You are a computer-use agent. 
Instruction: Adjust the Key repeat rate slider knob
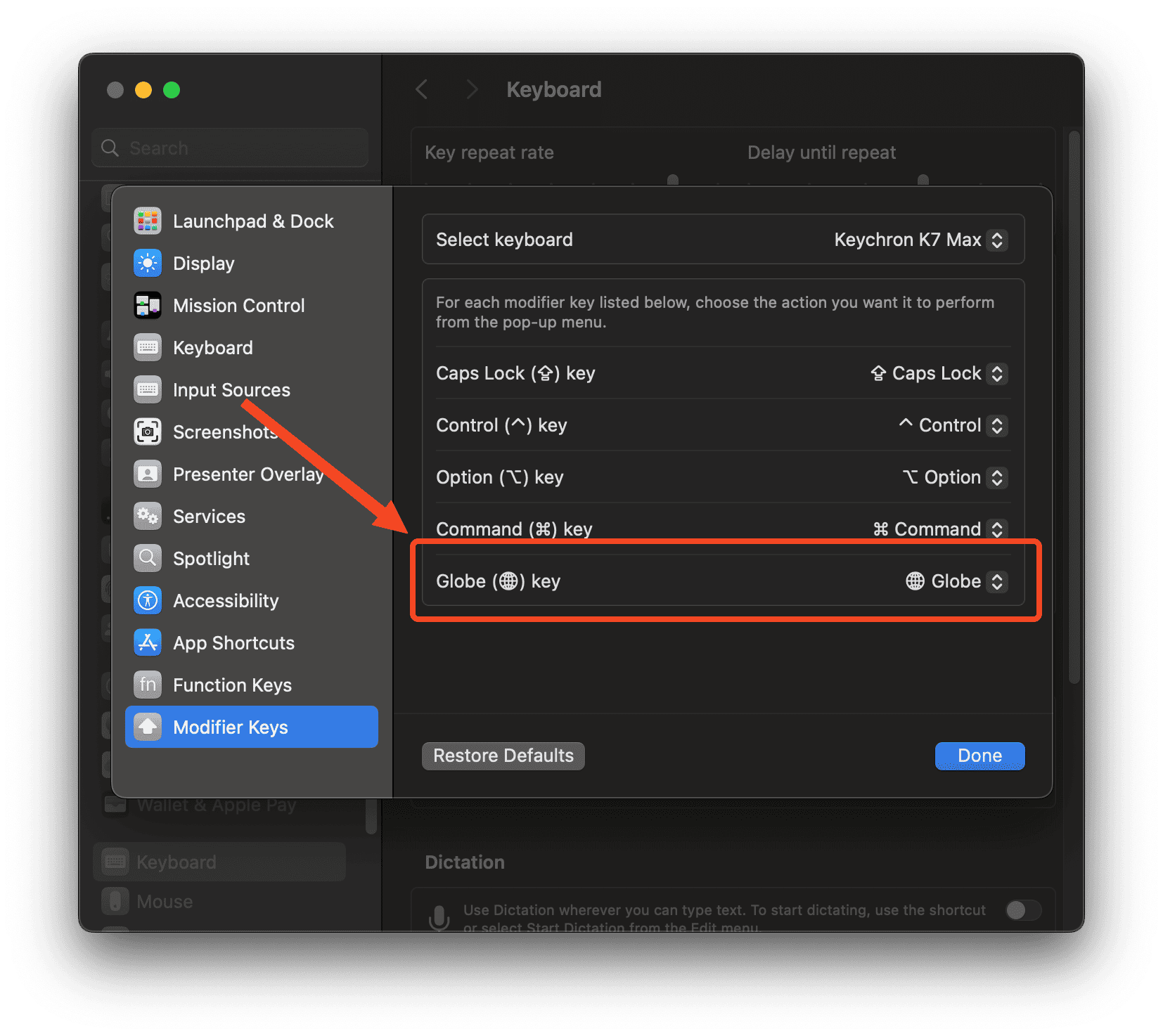coord(673,180)
